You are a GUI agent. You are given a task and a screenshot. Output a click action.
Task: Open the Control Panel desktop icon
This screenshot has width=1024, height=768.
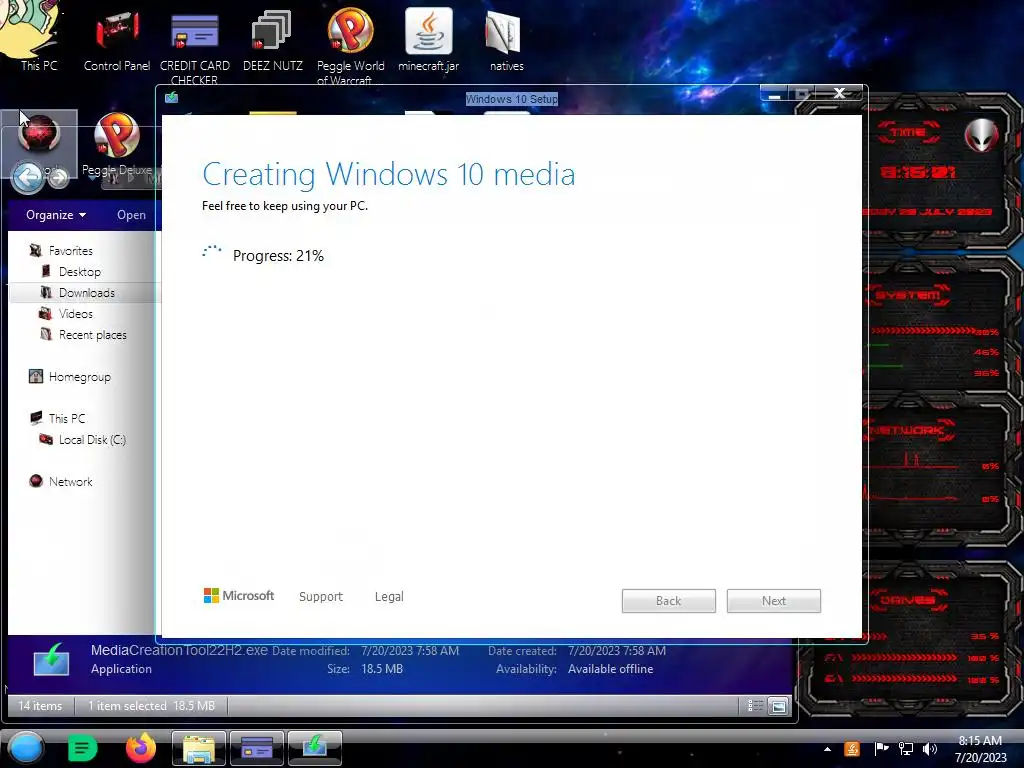point(117,40)
